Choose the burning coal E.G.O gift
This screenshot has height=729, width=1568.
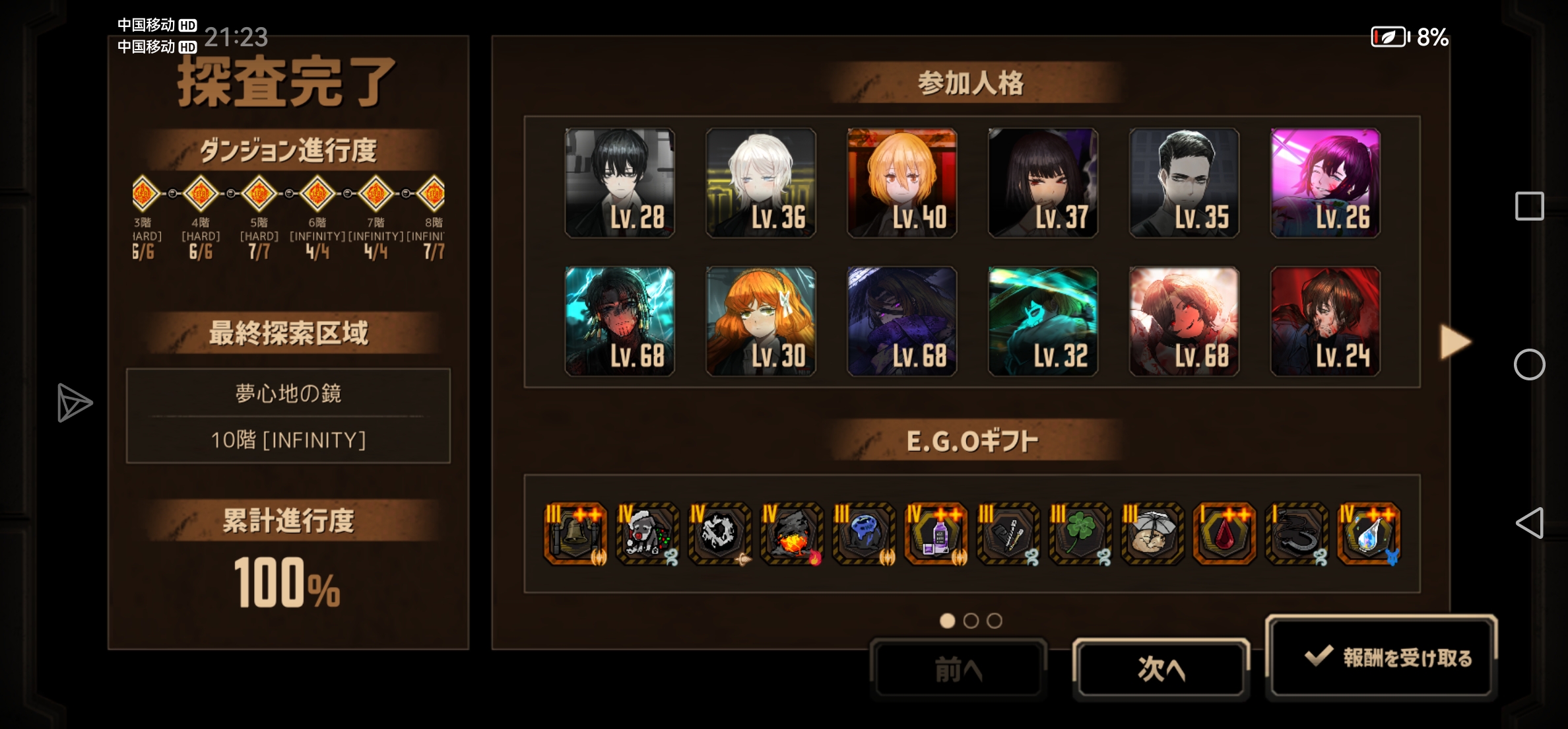[791, 534]
